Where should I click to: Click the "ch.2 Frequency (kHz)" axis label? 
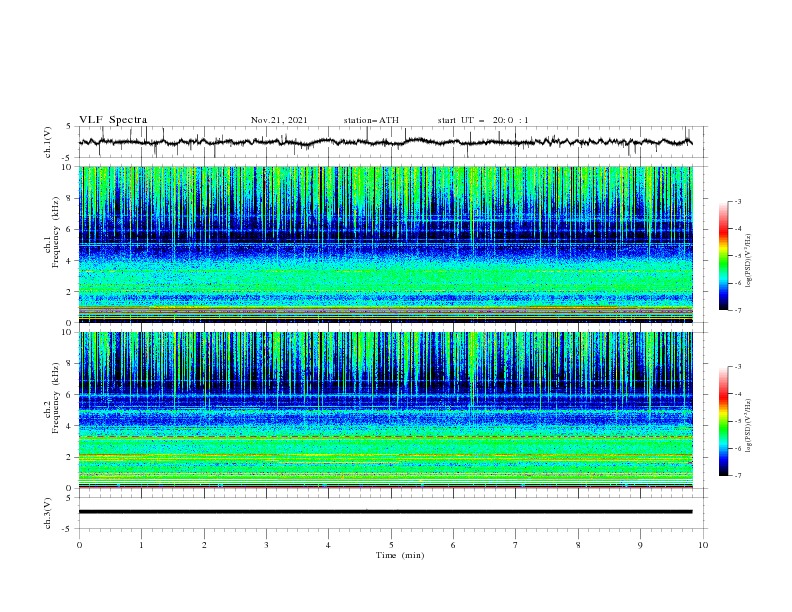[x=51, y=398]
